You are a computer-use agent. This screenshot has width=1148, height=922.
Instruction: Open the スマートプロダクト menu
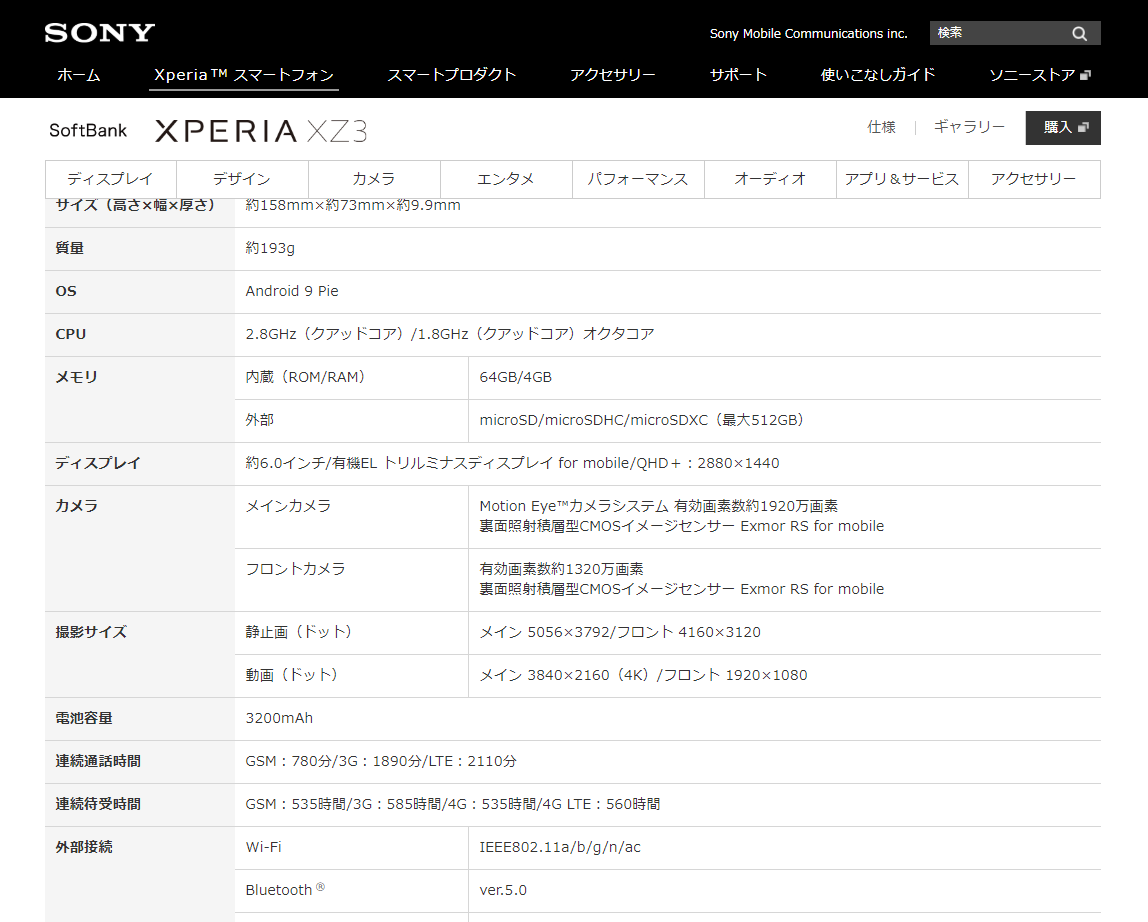click(452, 75)
